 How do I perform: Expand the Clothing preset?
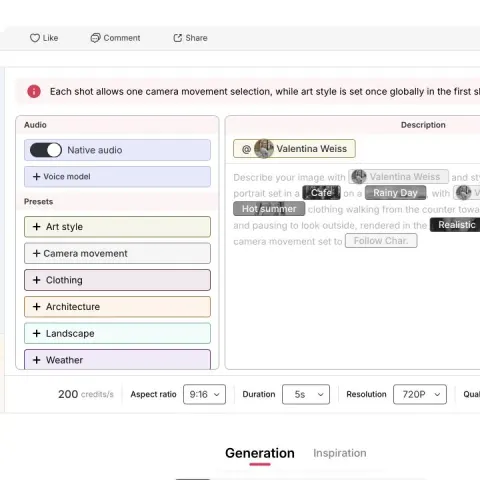(x=117, y=280)
